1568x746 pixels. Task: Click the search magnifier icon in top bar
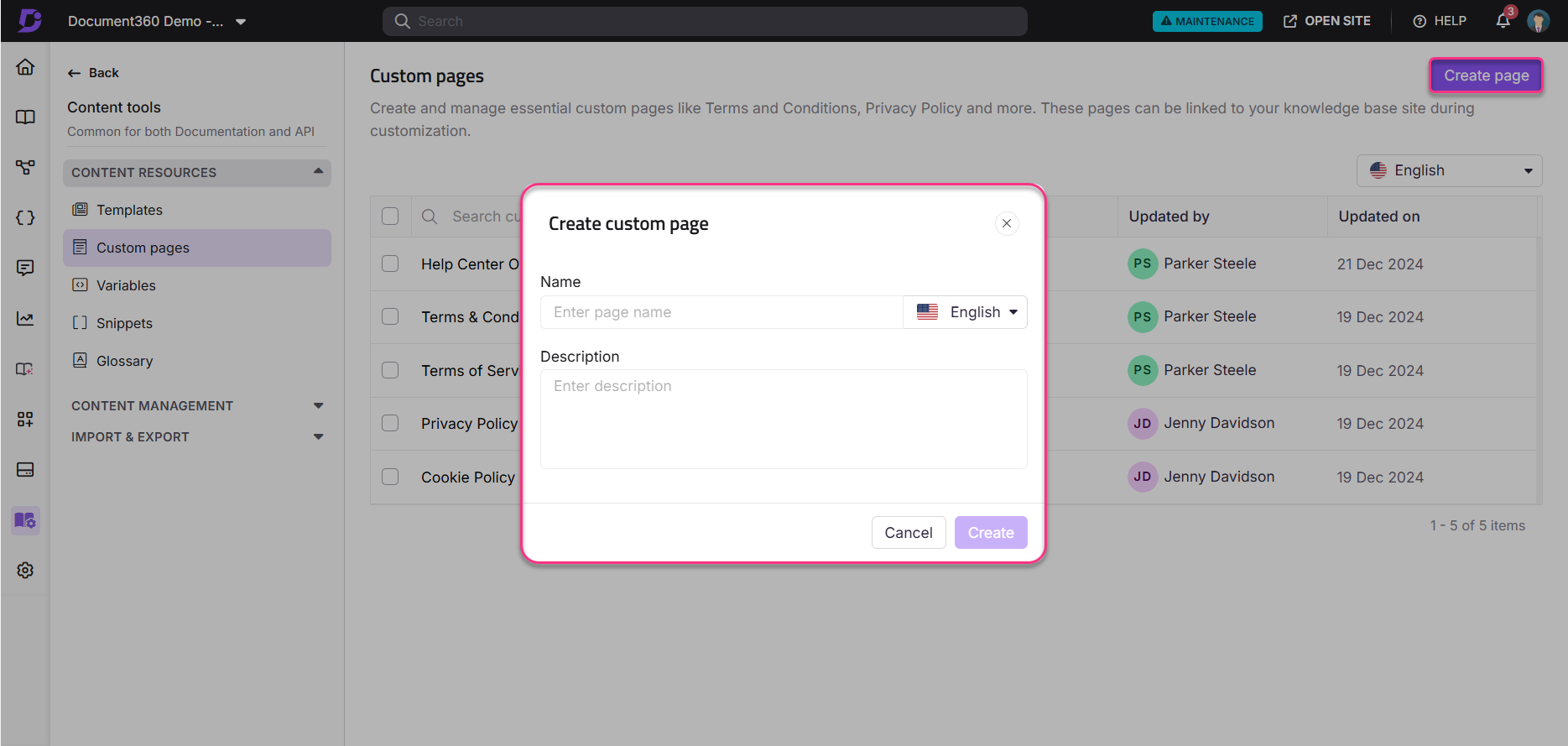point(403,21)
